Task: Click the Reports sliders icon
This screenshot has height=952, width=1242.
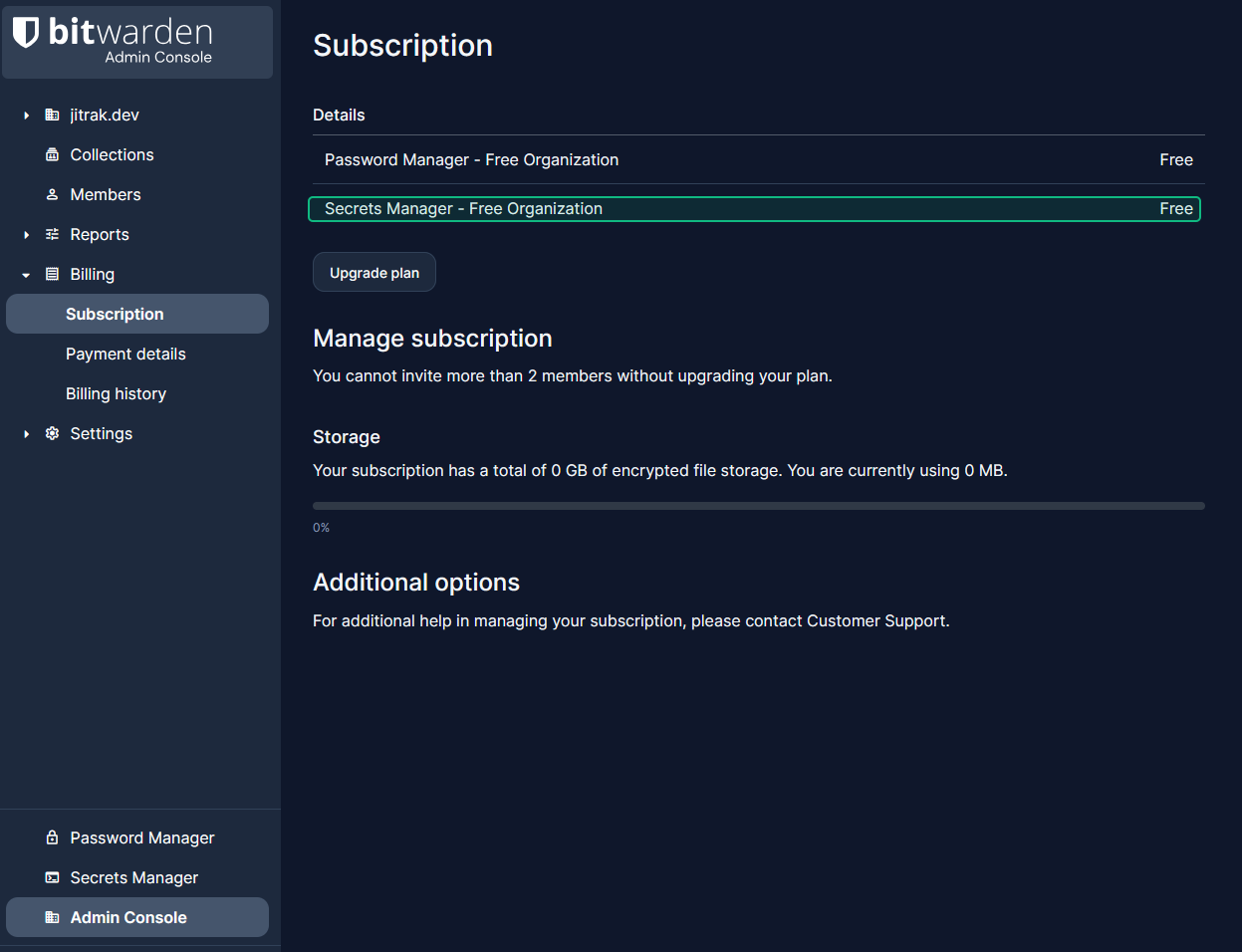Action: (52, 235)
